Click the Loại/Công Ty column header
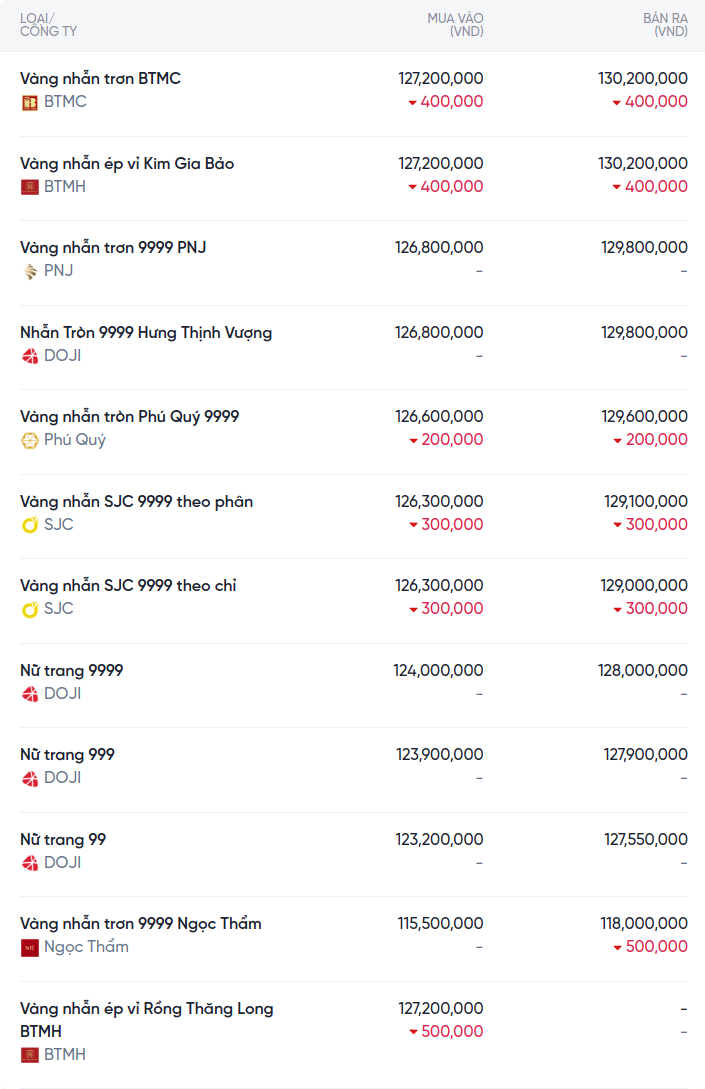The height and width of the screenshot is (1089, 705). (x=48, y=25)
